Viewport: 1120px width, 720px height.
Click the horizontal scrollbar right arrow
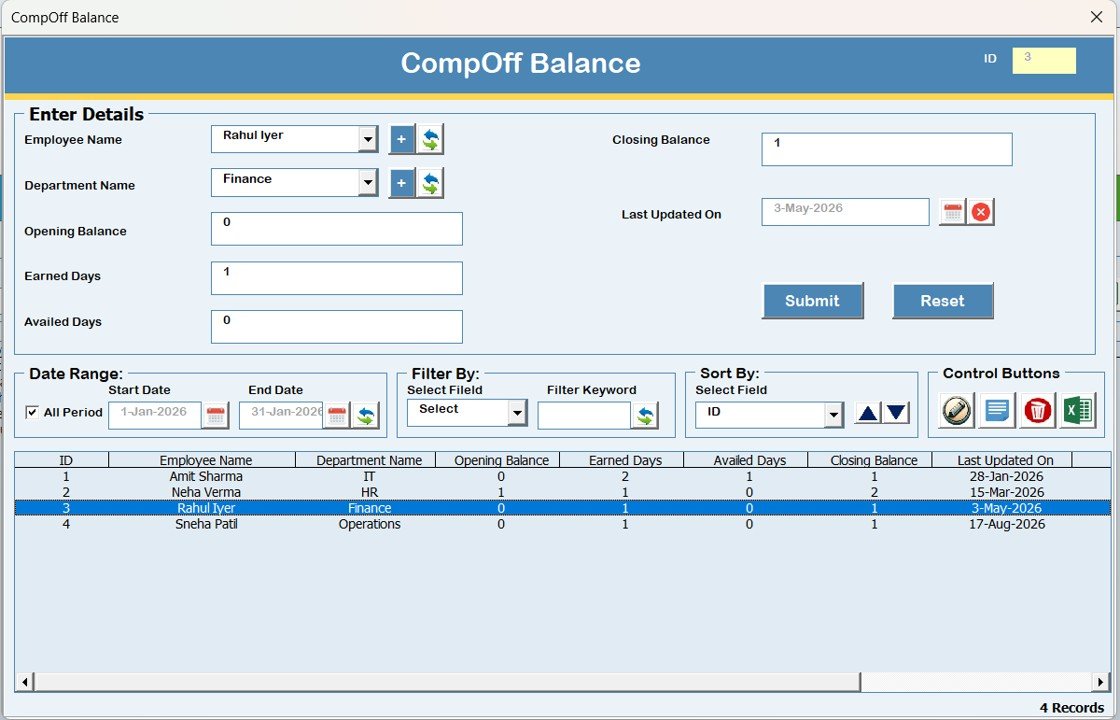coord(1100,682)
